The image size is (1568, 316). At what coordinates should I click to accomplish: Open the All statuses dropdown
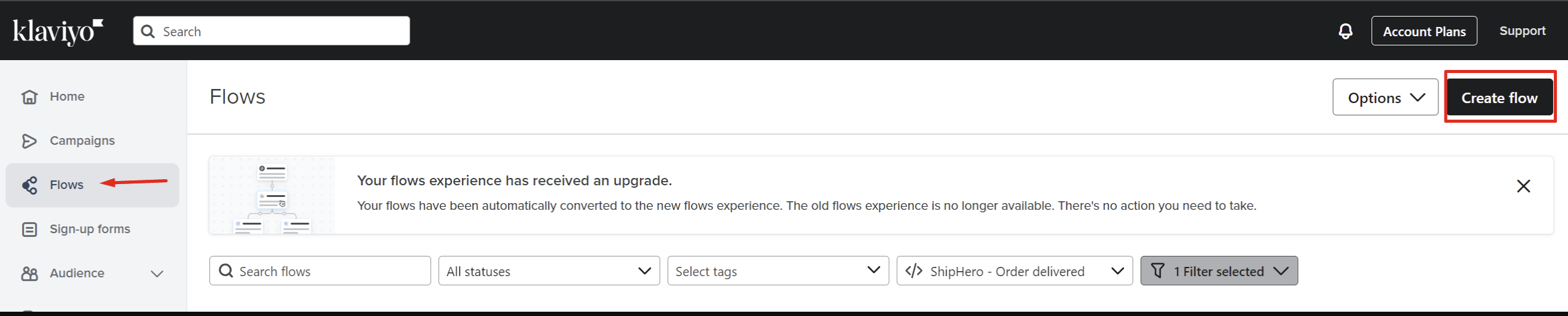(549, 271)
